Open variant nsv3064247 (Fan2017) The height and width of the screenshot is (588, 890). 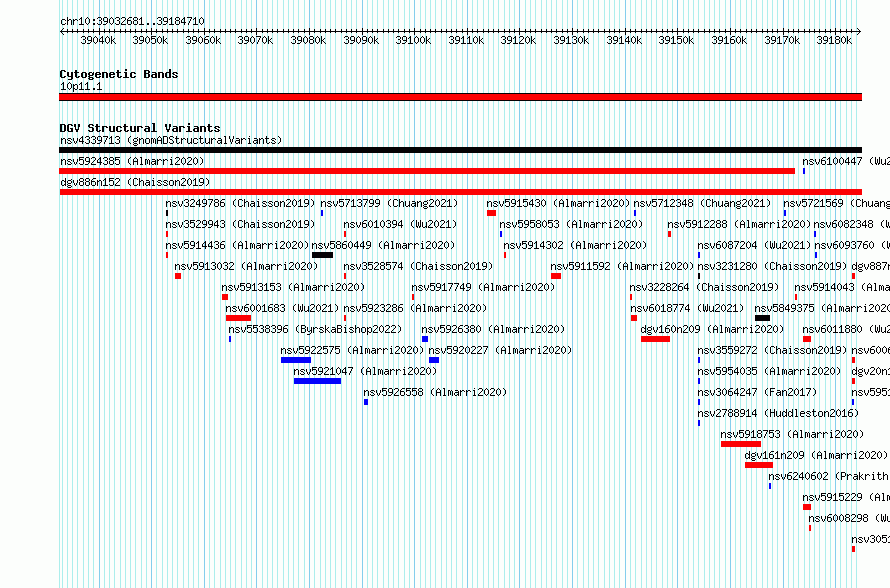pyautogui.click(x=757, y=392)
